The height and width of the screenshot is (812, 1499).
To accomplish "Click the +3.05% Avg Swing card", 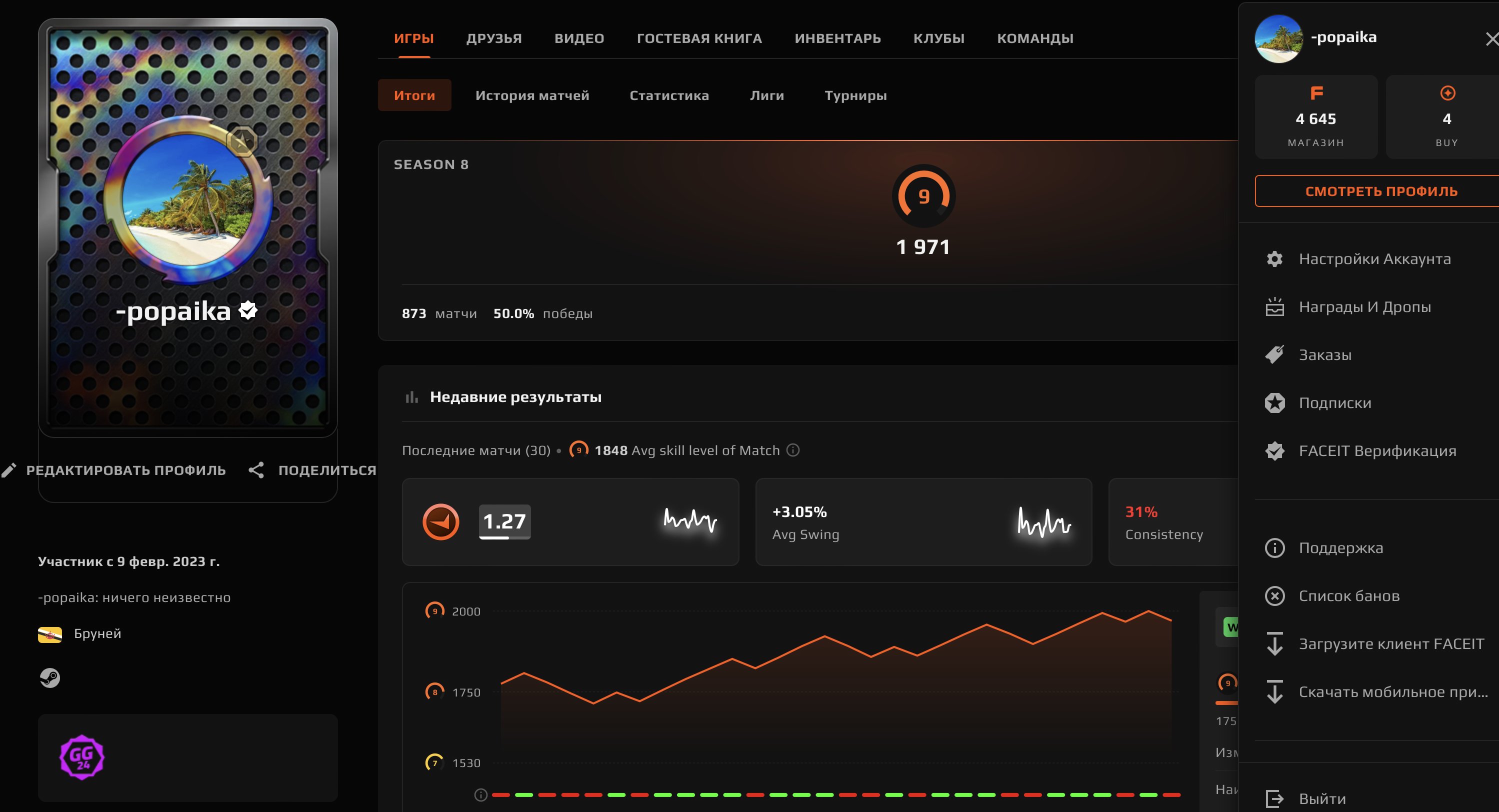I will pos(923,522).
